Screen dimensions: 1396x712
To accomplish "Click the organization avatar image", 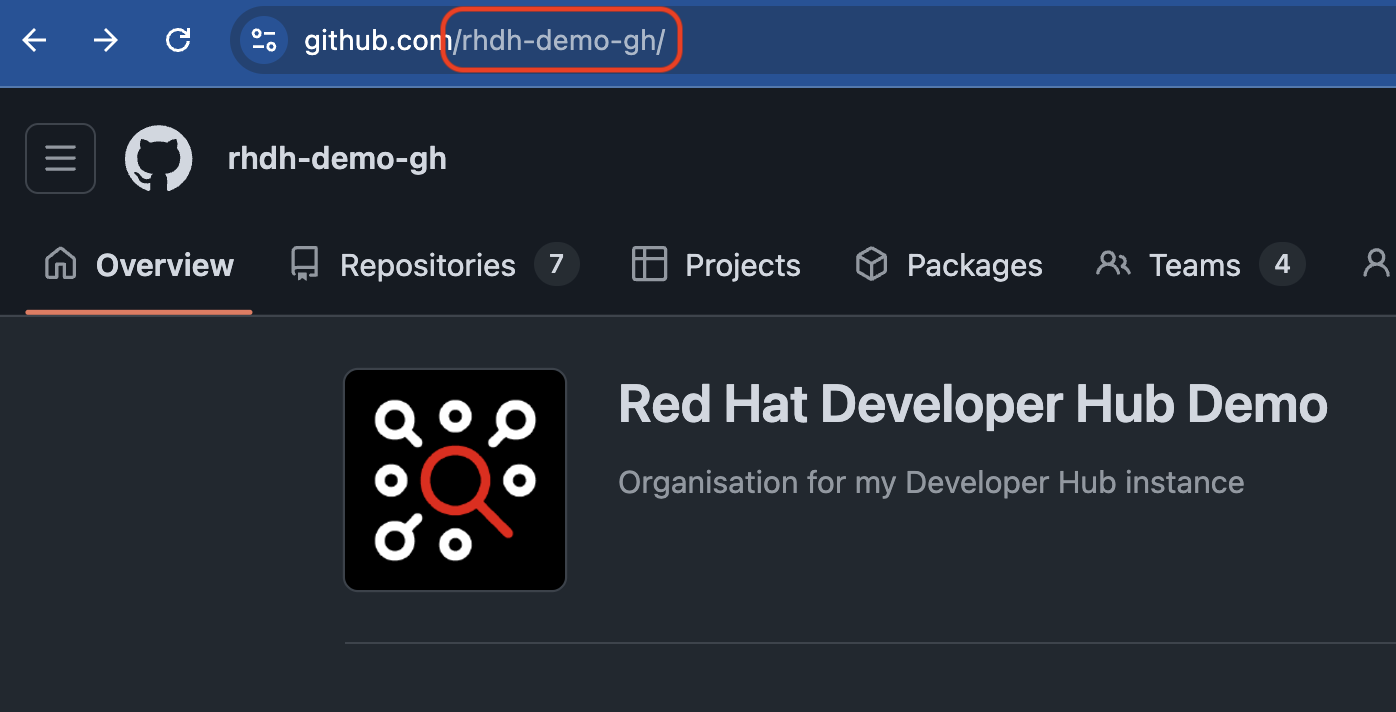I will [455, 480].
